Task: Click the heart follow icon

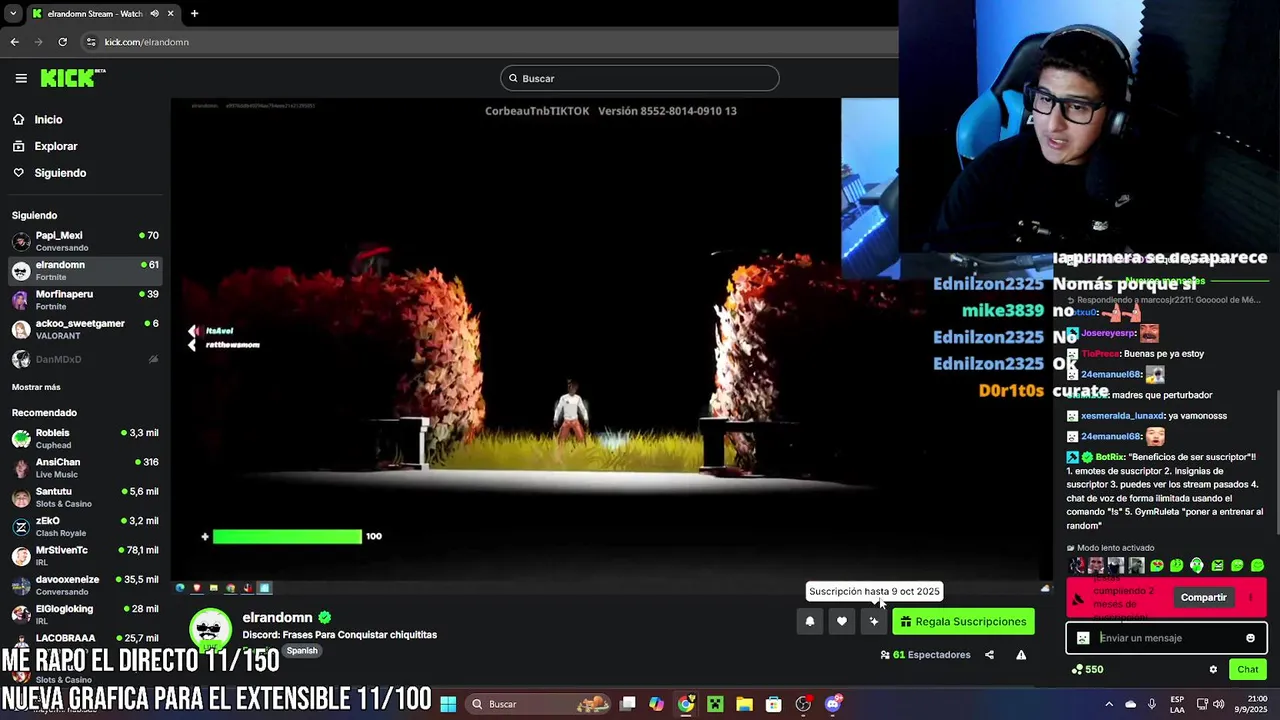Action: (842, 621)
